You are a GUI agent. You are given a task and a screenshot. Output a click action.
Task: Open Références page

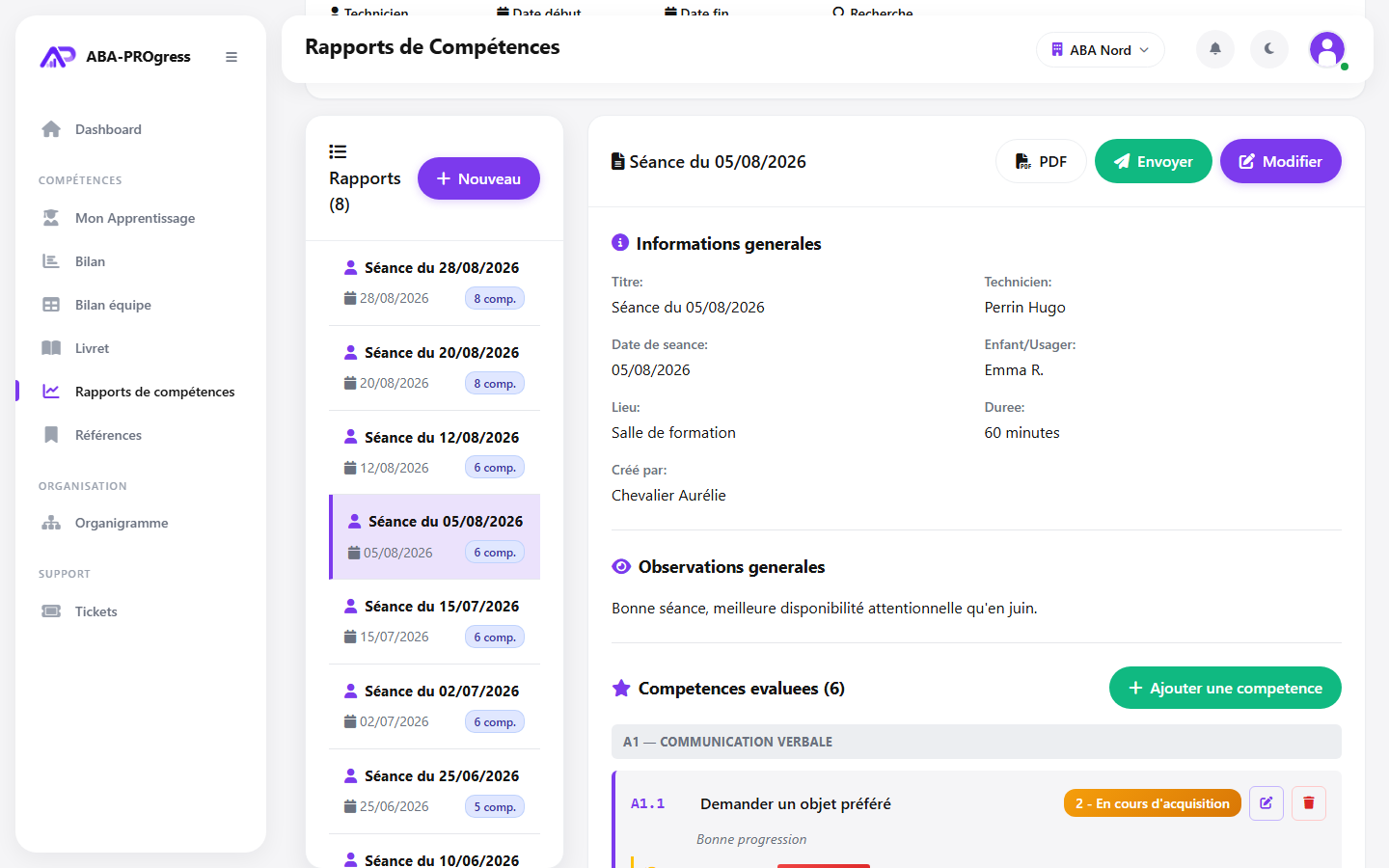(141, 435)
